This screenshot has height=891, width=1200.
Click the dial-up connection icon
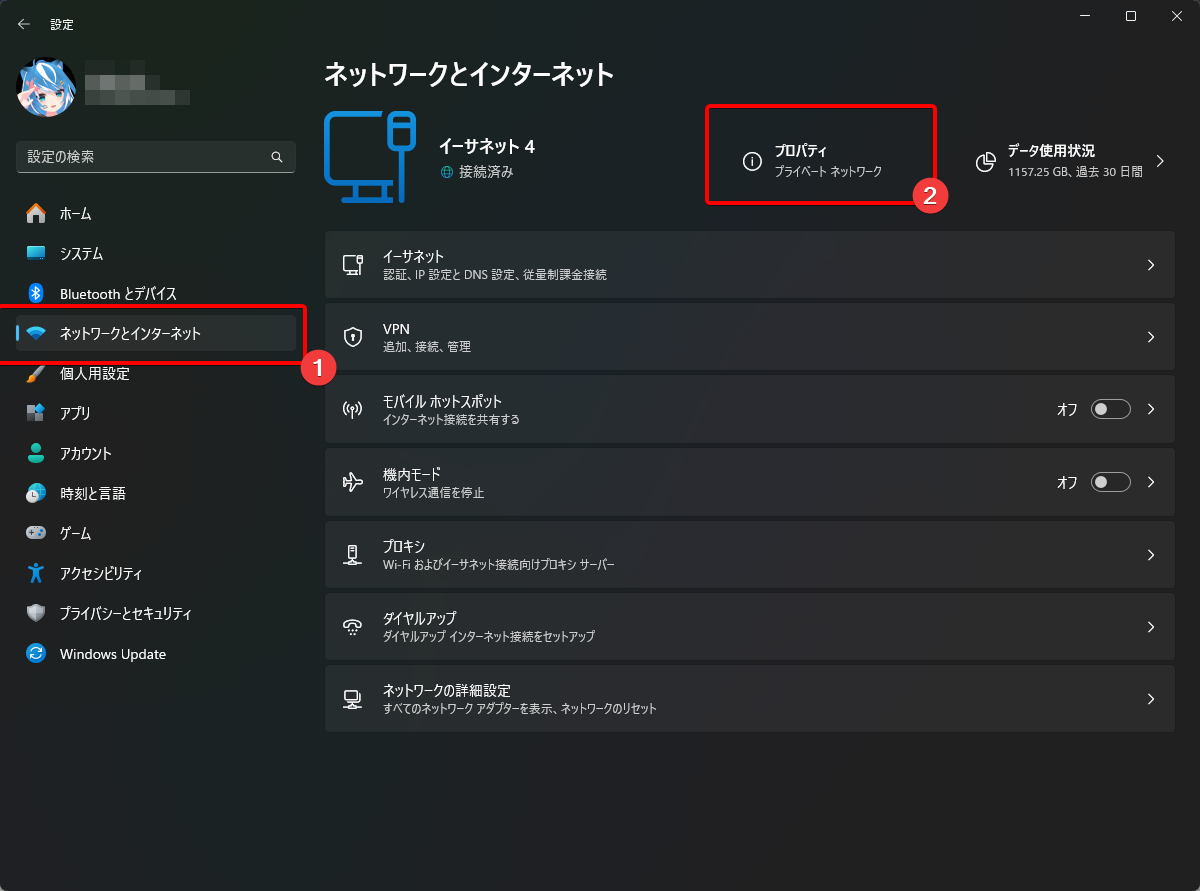click(x=353, y=626)
